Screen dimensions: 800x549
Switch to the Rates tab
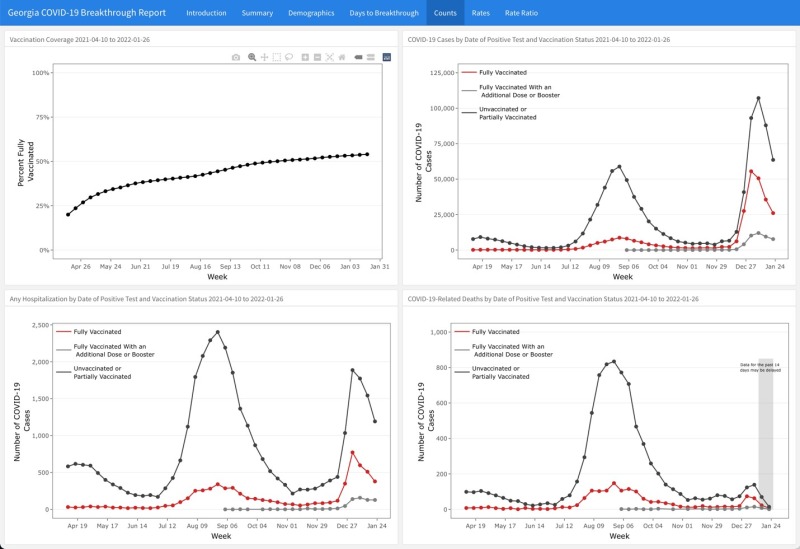pos(481,13)
